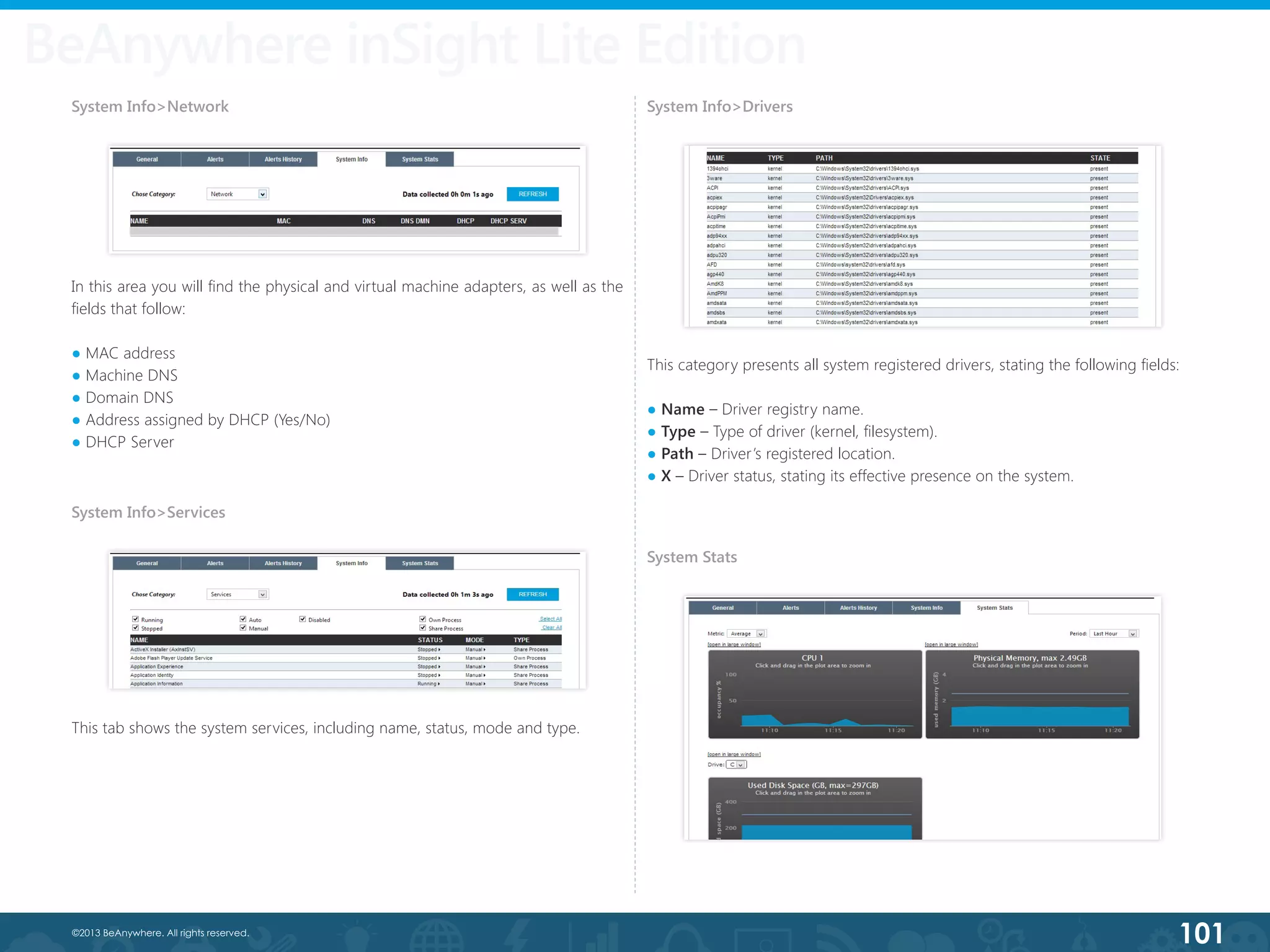Open CPU 1 chart in large window
The image size is (1270, 952).
click(x=734, y=645)
